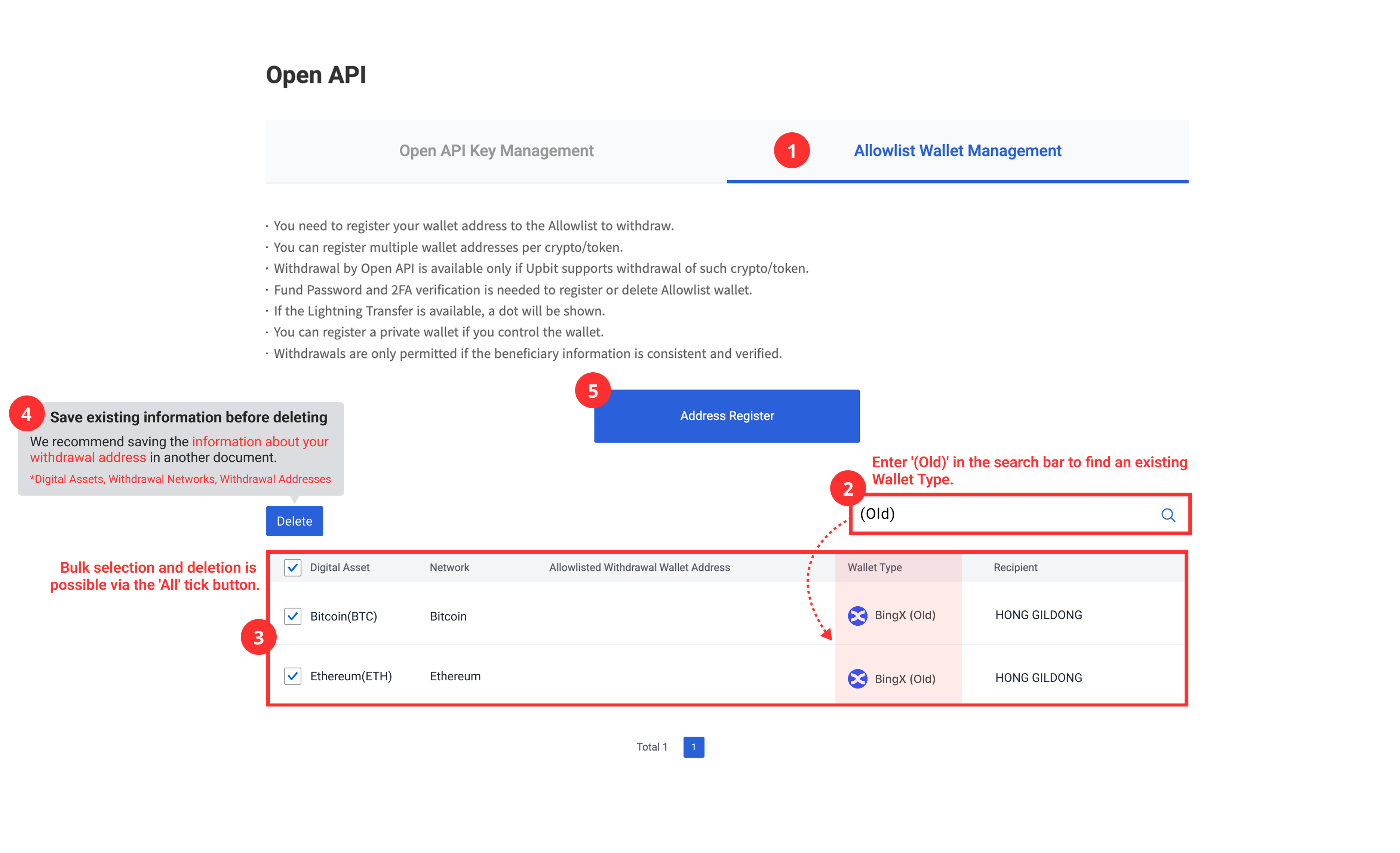Screen dimensions: 1400x853
Task: Click the (Old) search input field
Action: pyautogui.click(x=1000, y=514)
